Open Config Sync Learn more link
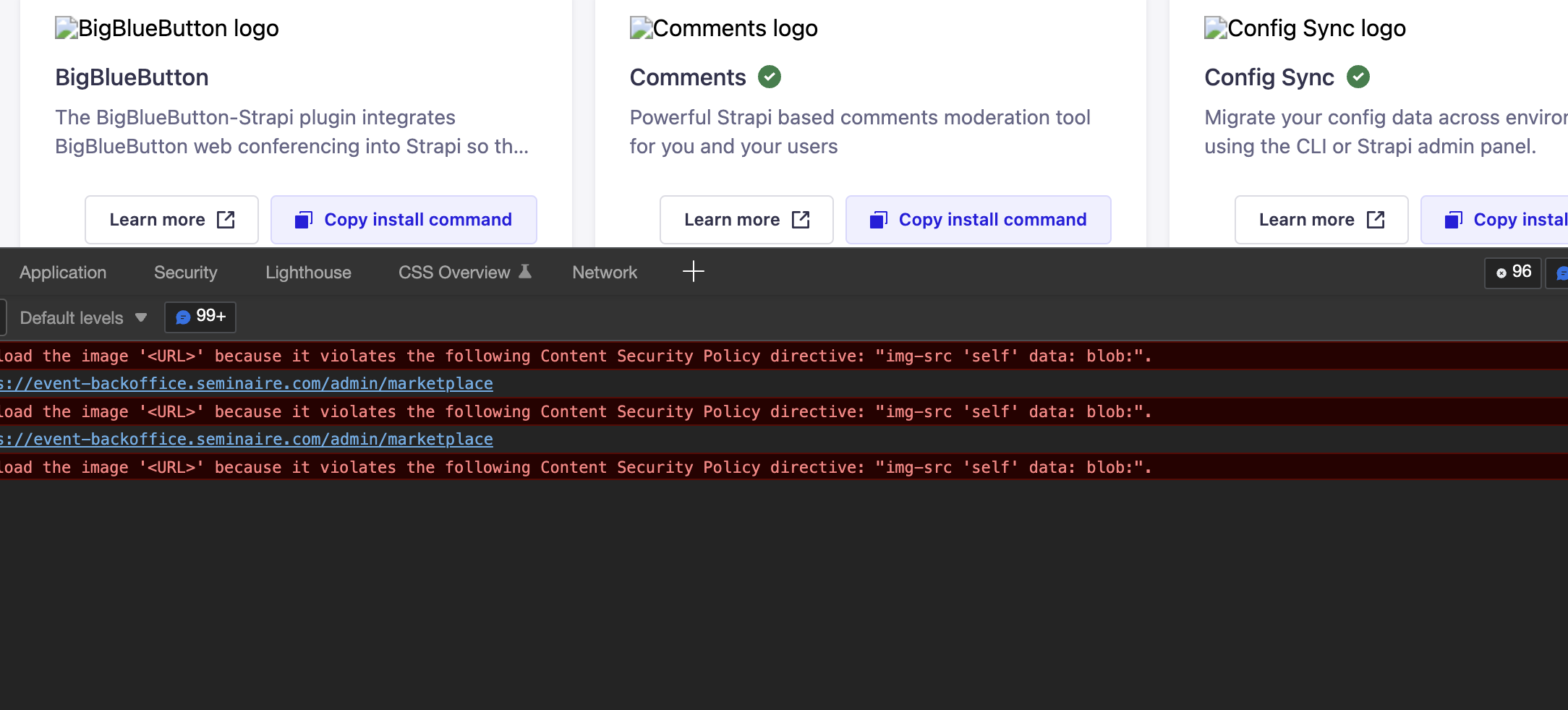This screenshot has width=1568, height=710. (x=1321, y=220)
